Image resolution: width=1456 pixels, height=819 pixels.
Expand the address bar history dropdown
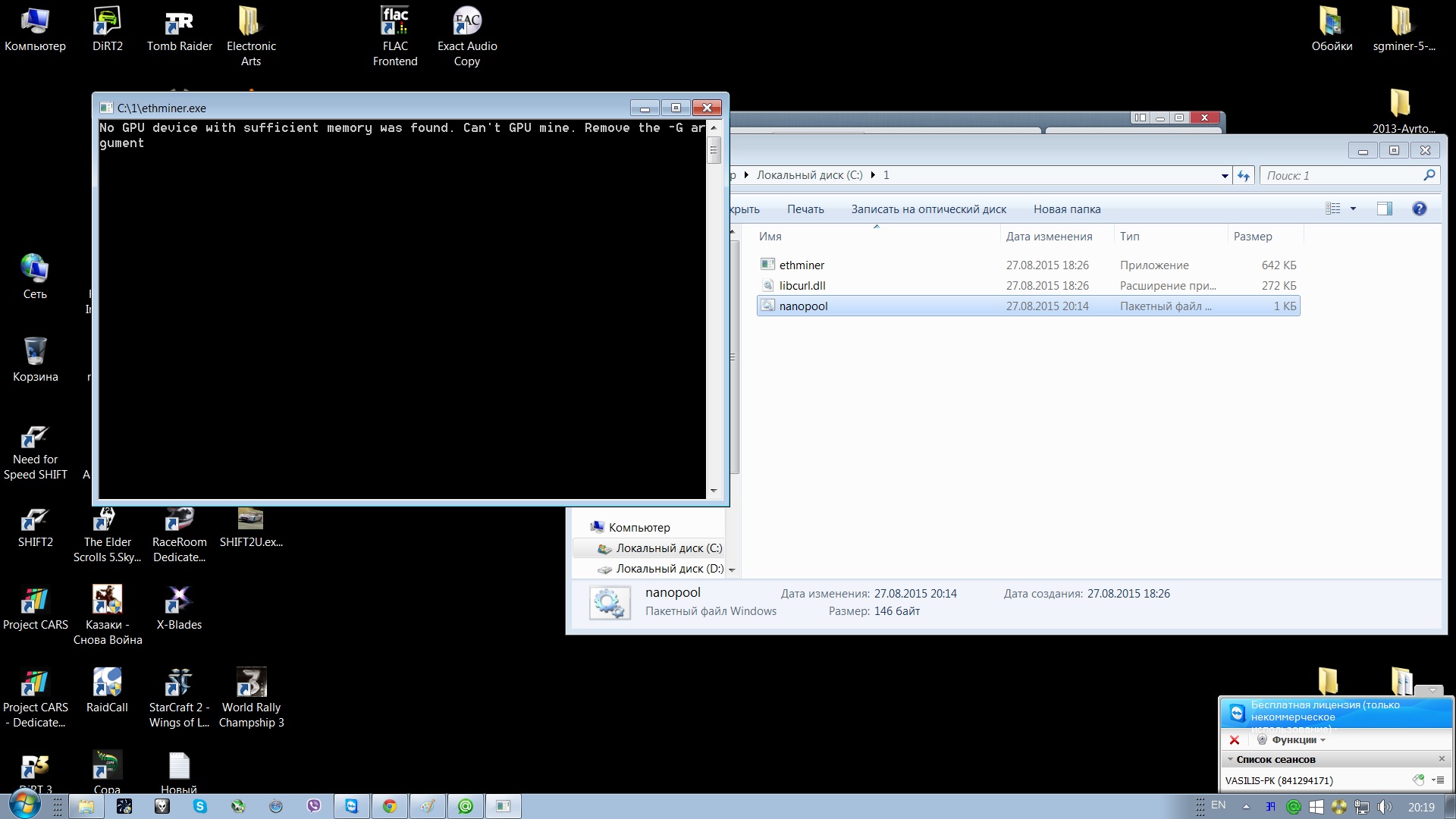point(1225,176)
